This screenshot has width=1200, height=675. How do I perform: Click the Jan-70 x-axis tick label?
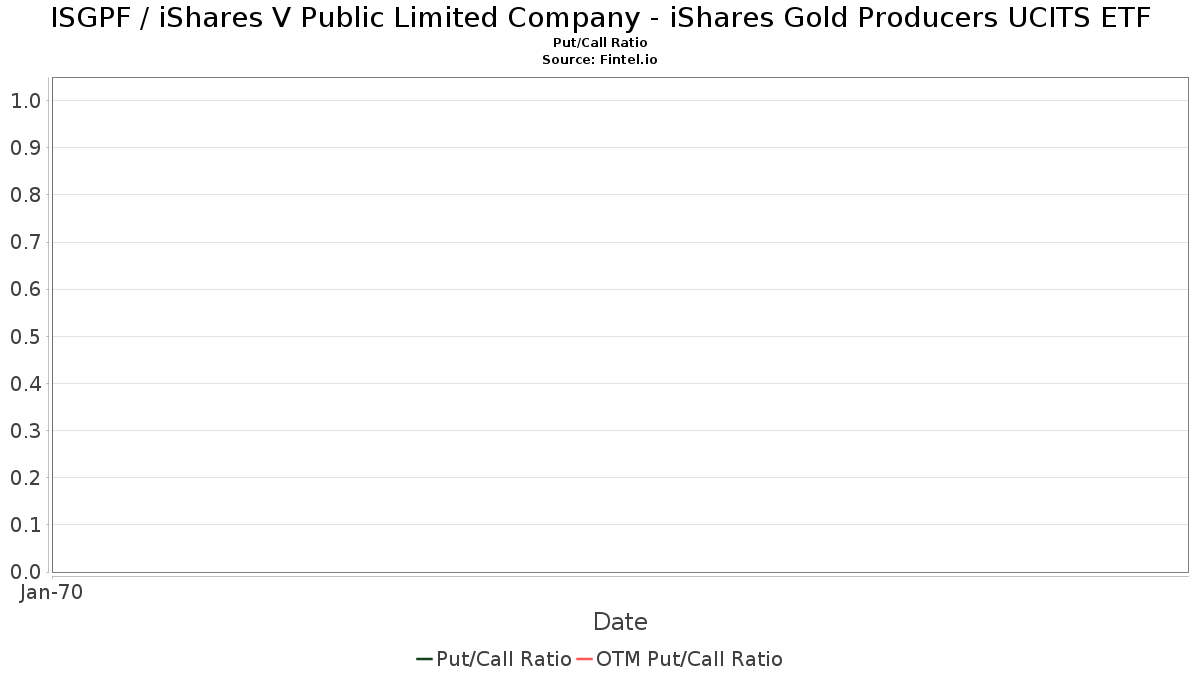(x=52, y=592)
